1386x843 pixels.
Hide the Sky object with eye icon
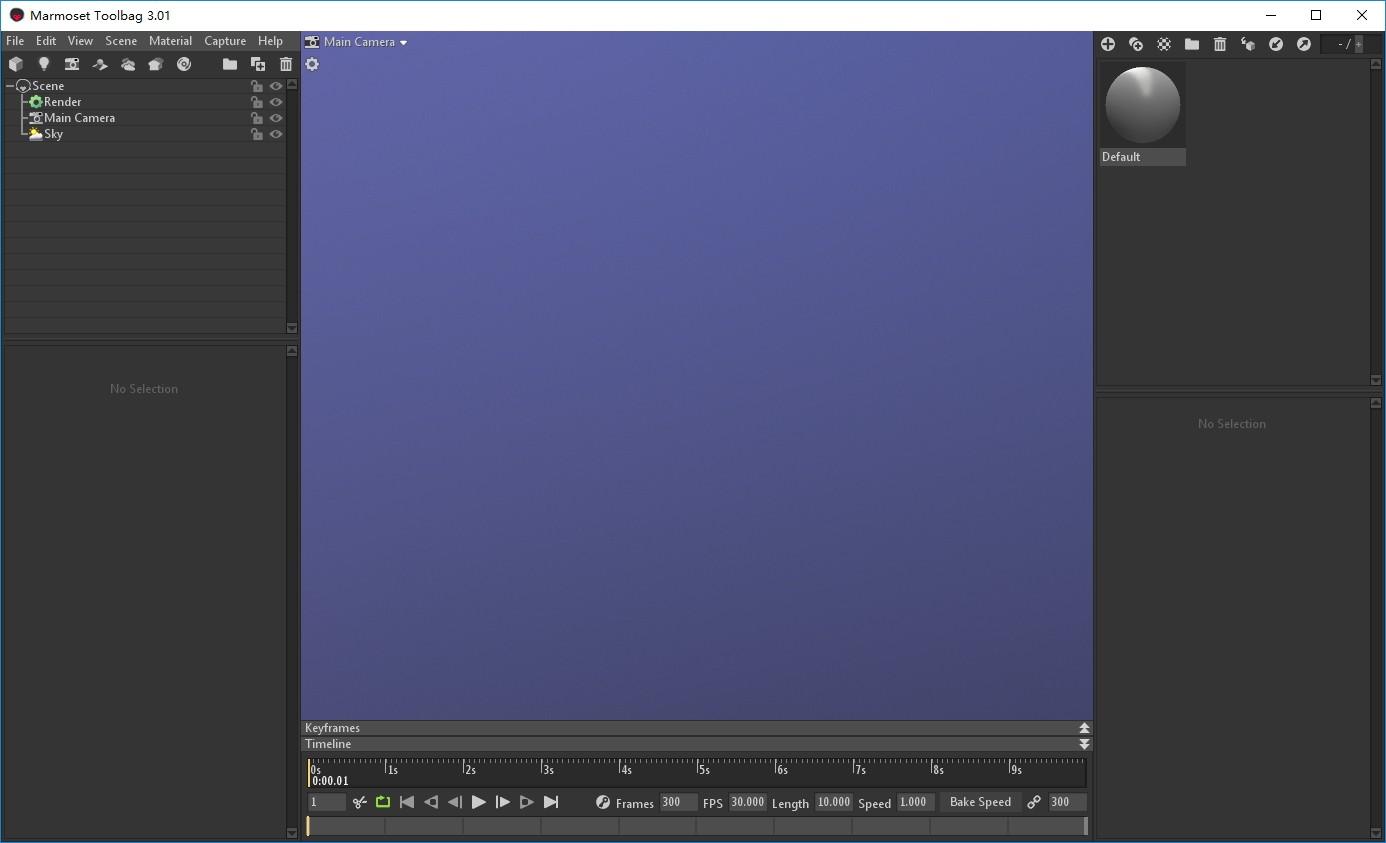[276, 134]
